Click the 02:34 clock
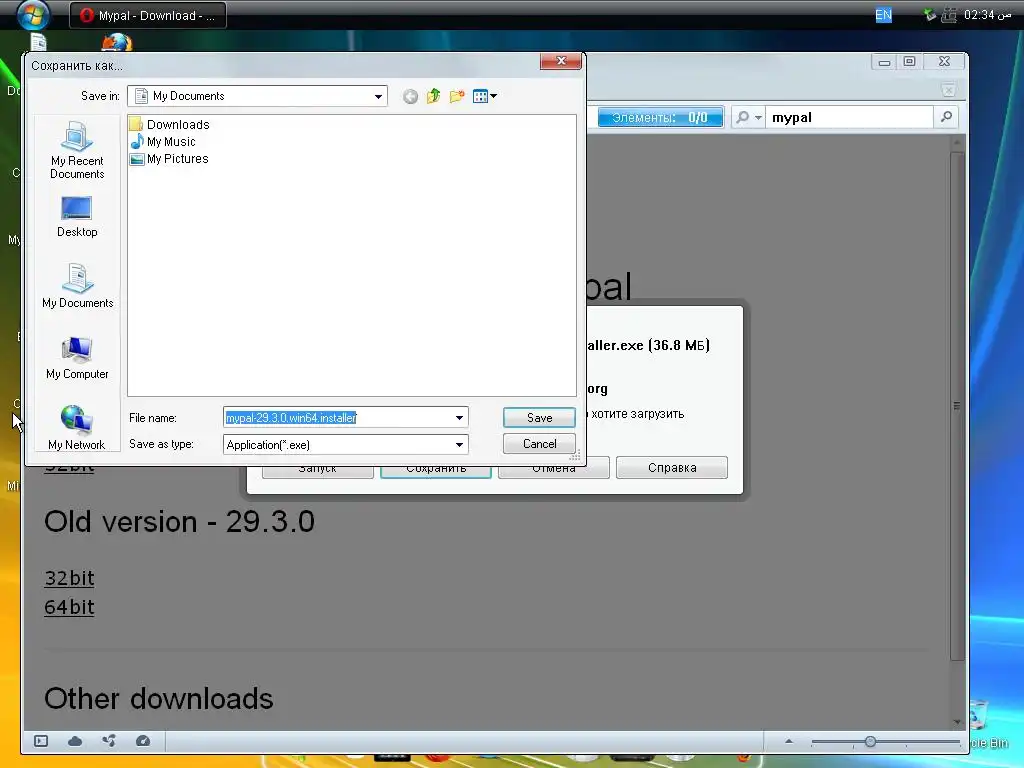 pos(987,14)
